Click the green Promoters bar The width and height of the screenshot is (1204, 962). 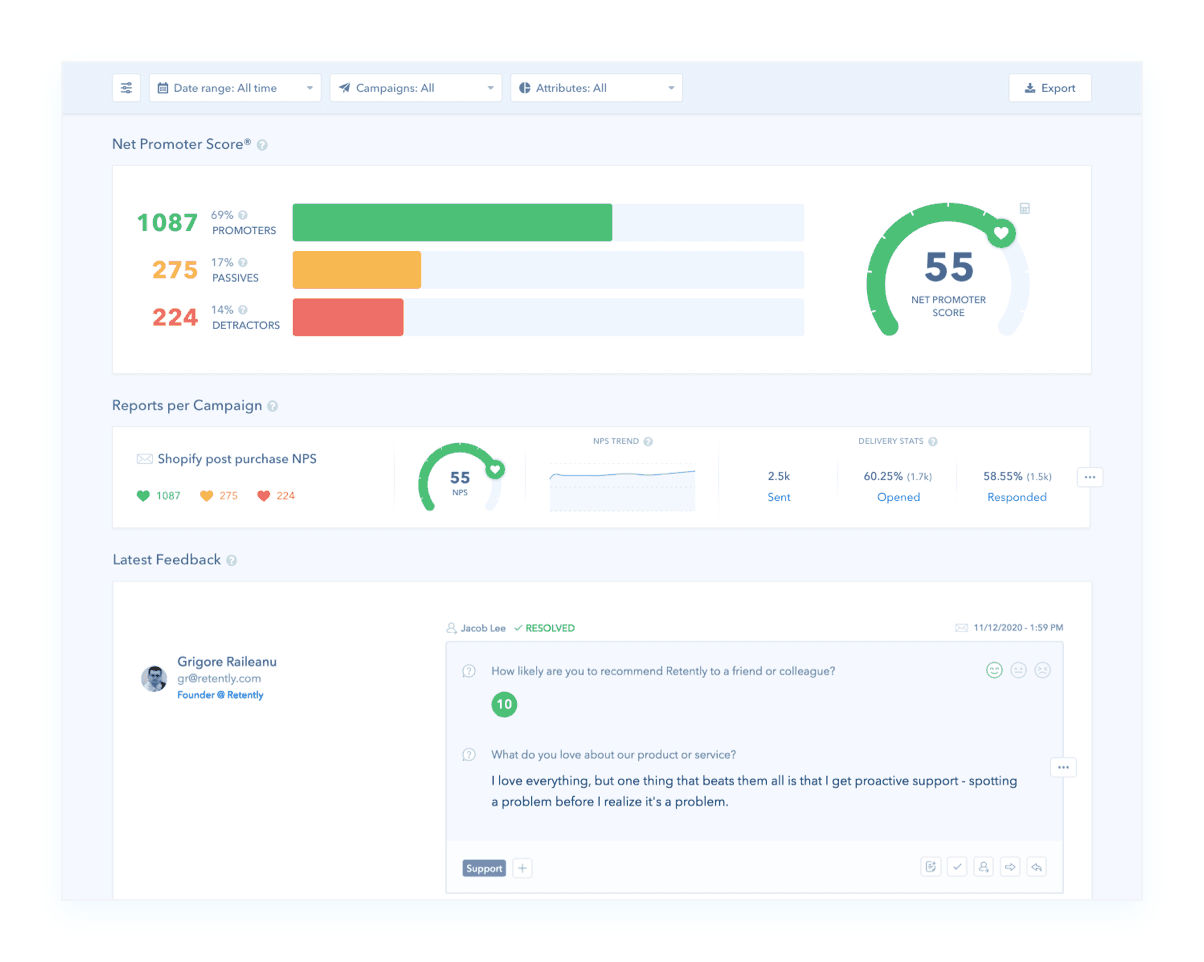click(452, 222)
